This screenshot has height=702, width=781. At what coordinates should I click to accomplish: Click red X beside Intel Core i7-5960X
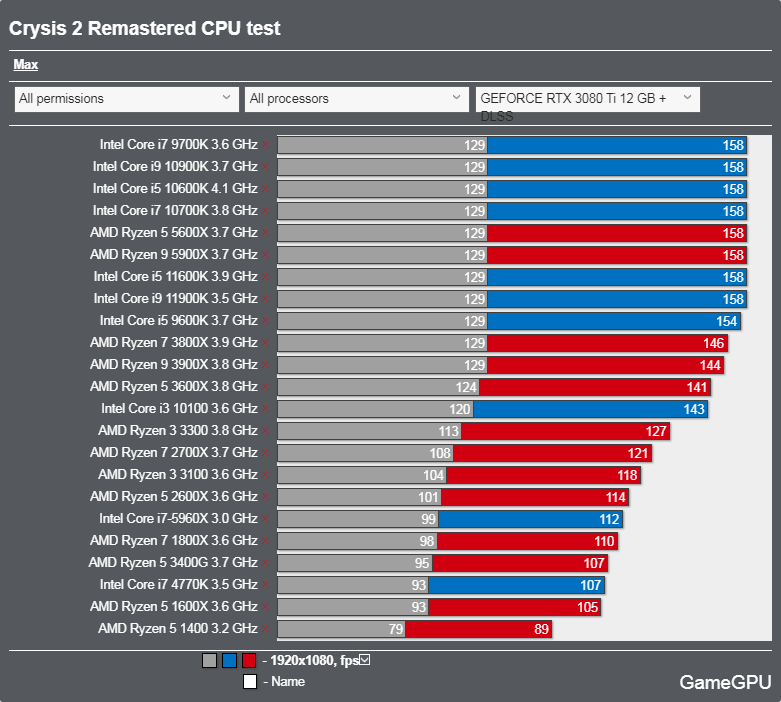point(265,519)
